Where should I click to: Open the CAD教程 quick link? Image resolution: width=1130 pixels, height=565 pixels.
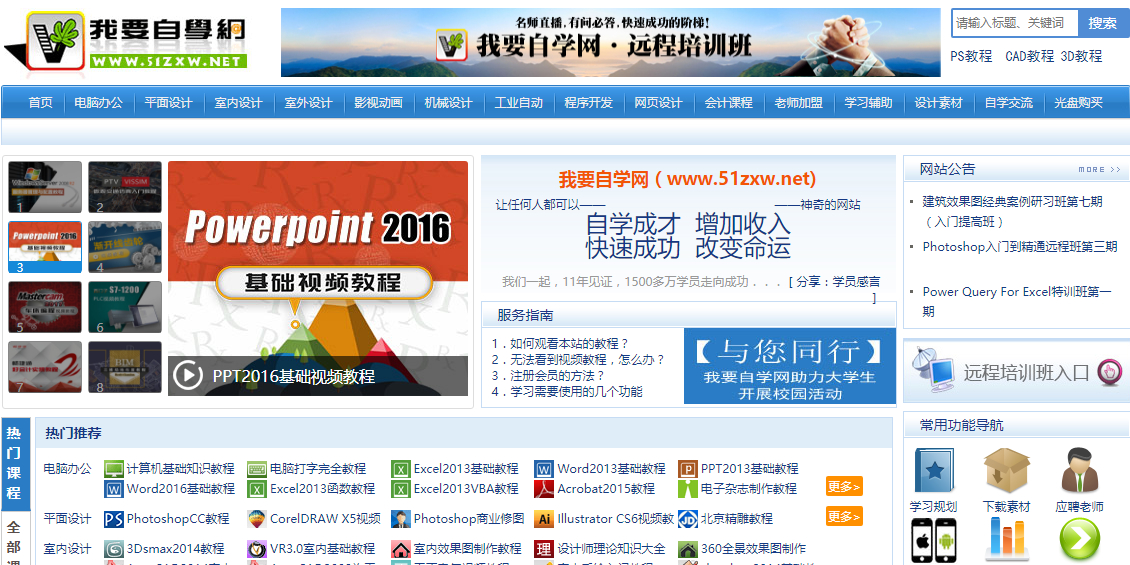(1030, 55)
